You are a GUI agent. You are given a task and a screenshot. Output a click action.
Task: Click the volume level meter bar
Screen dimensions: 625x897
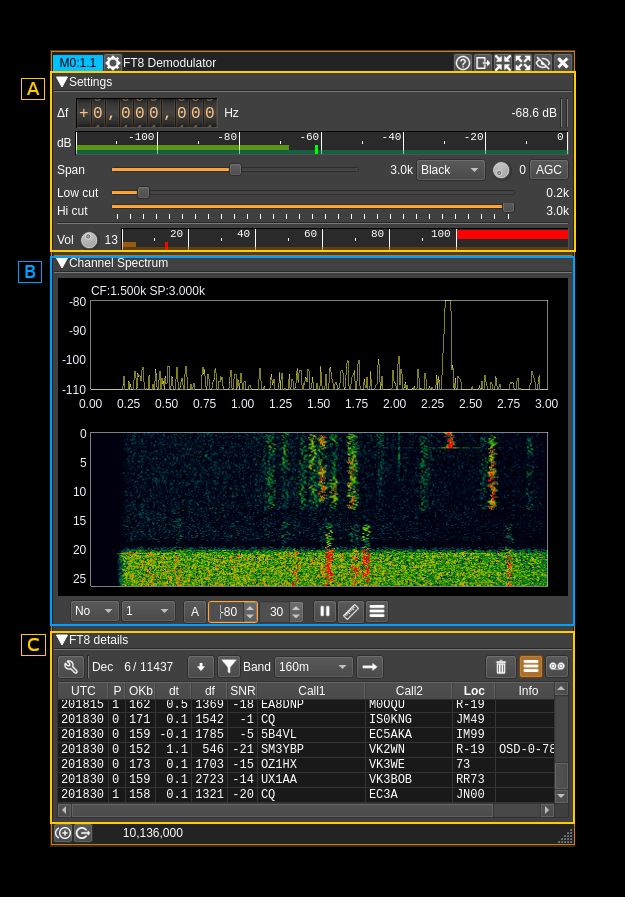(345, 239)
